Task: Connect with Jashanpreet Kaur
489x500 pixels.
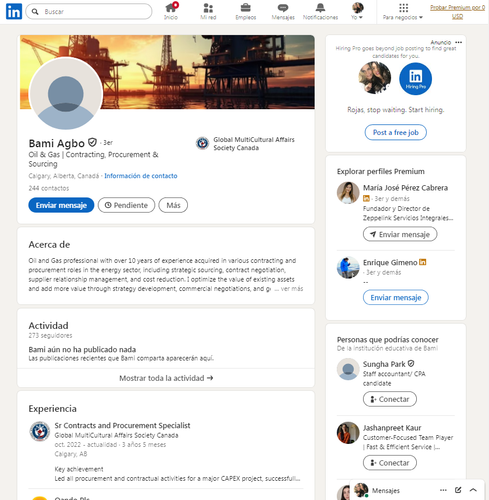Action: tap(390, 463)
